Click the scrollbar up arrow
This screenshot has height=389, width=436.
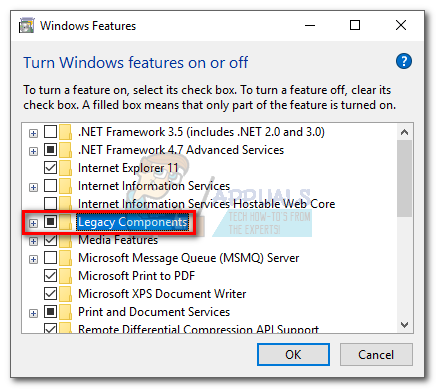coord(404,132)
